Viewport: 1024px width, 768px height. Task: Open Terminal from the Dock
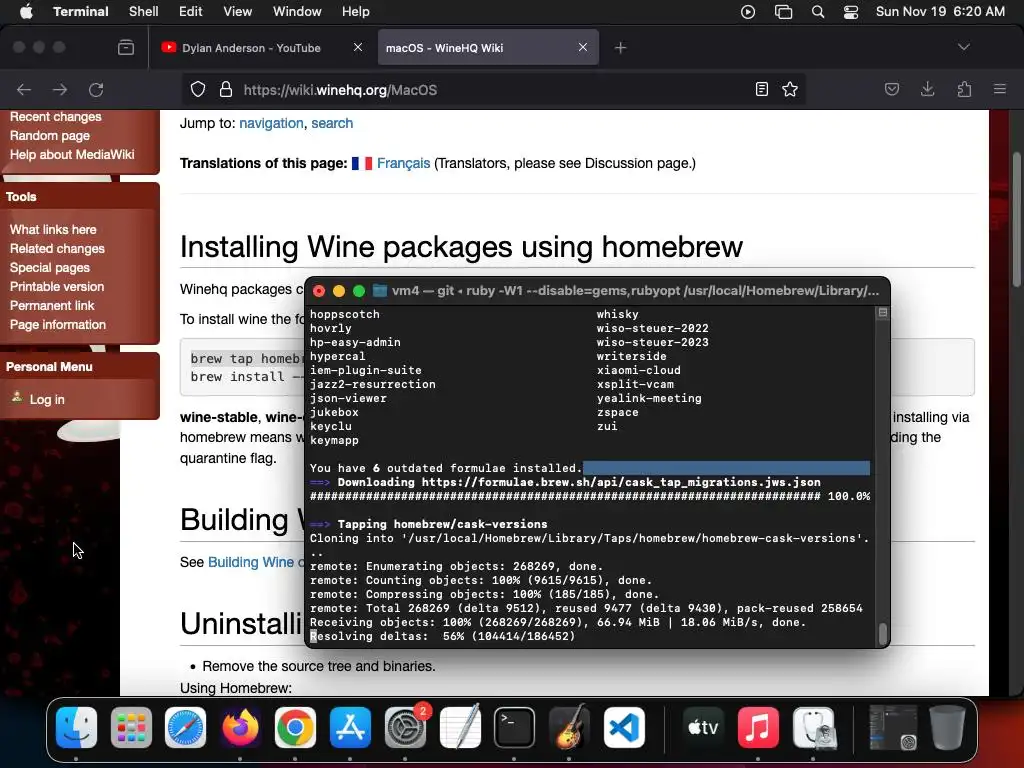tap(515, 727)
